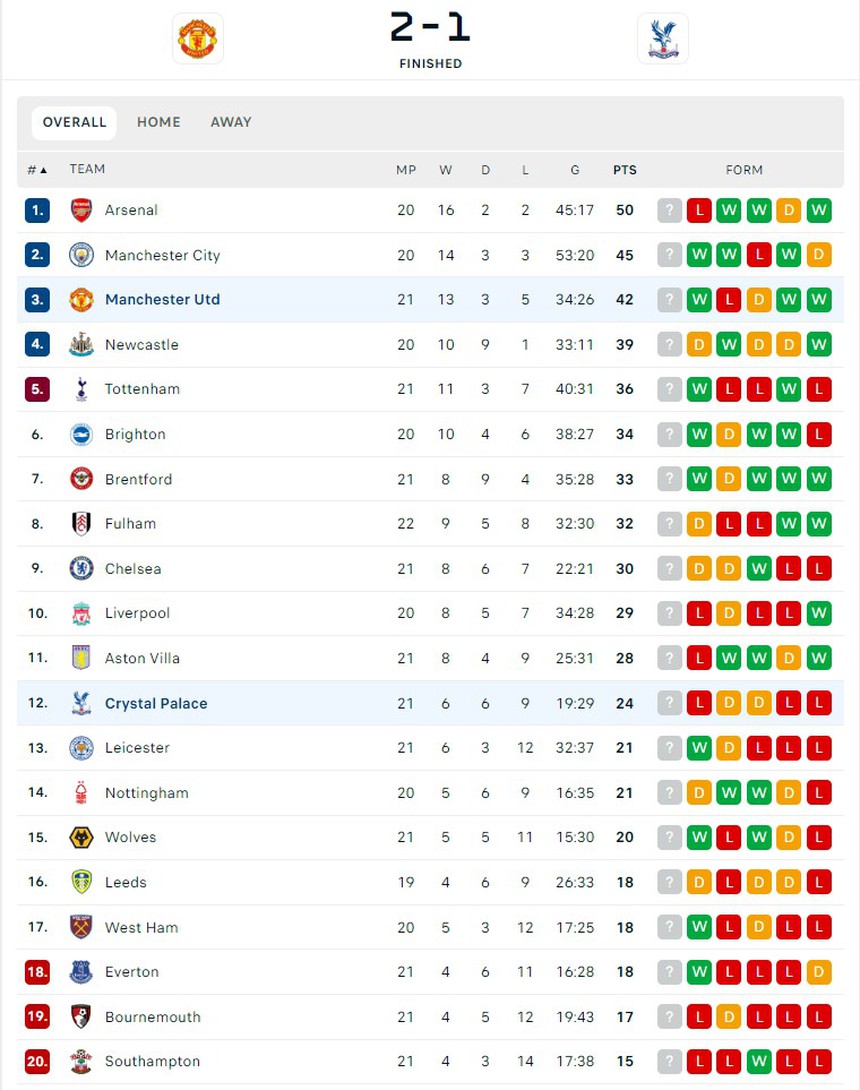
Task: Sort the table by MP column
Action: (406, 170)
